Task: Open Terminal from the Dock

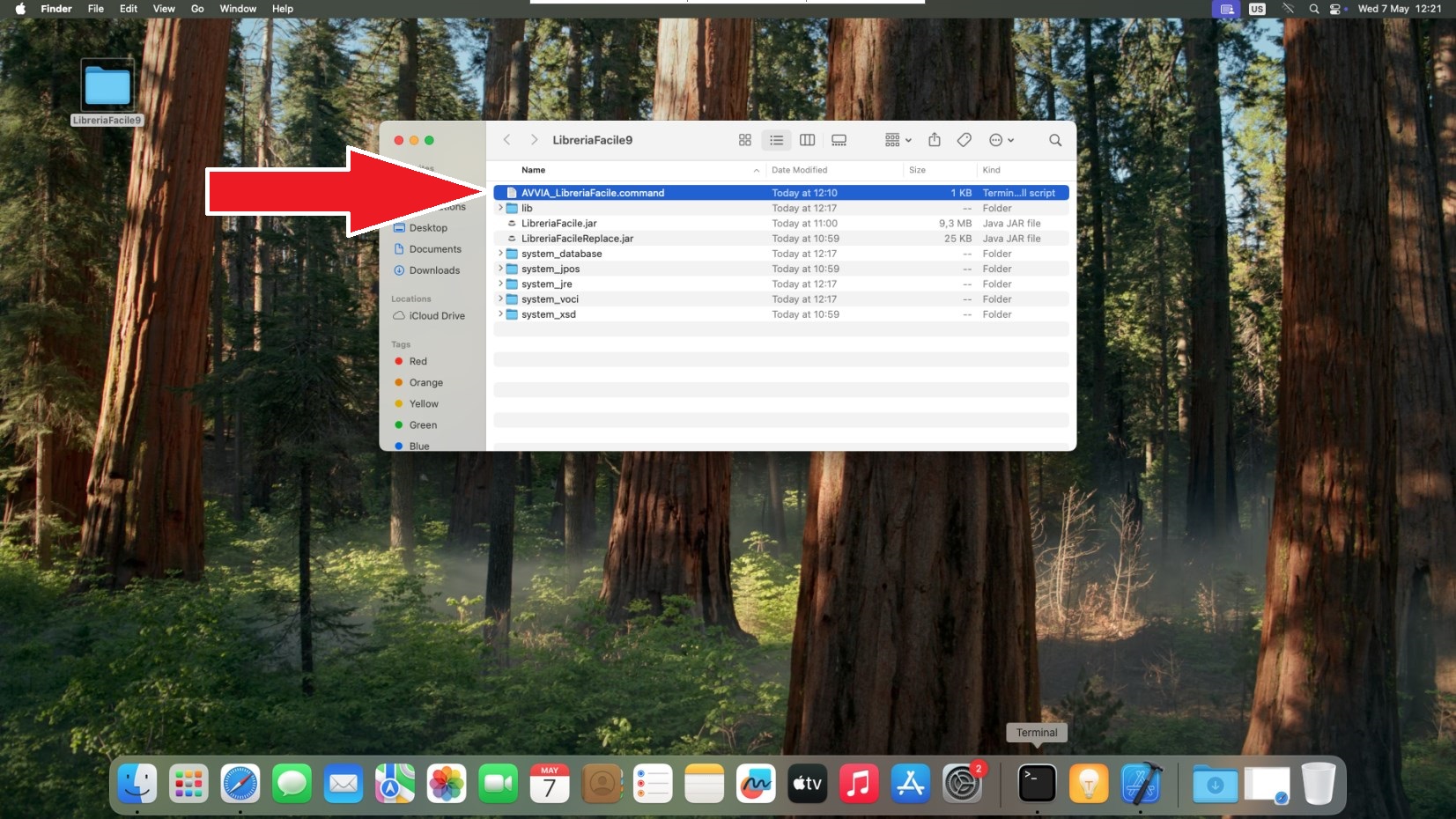Action: (x=1037, y=783)
